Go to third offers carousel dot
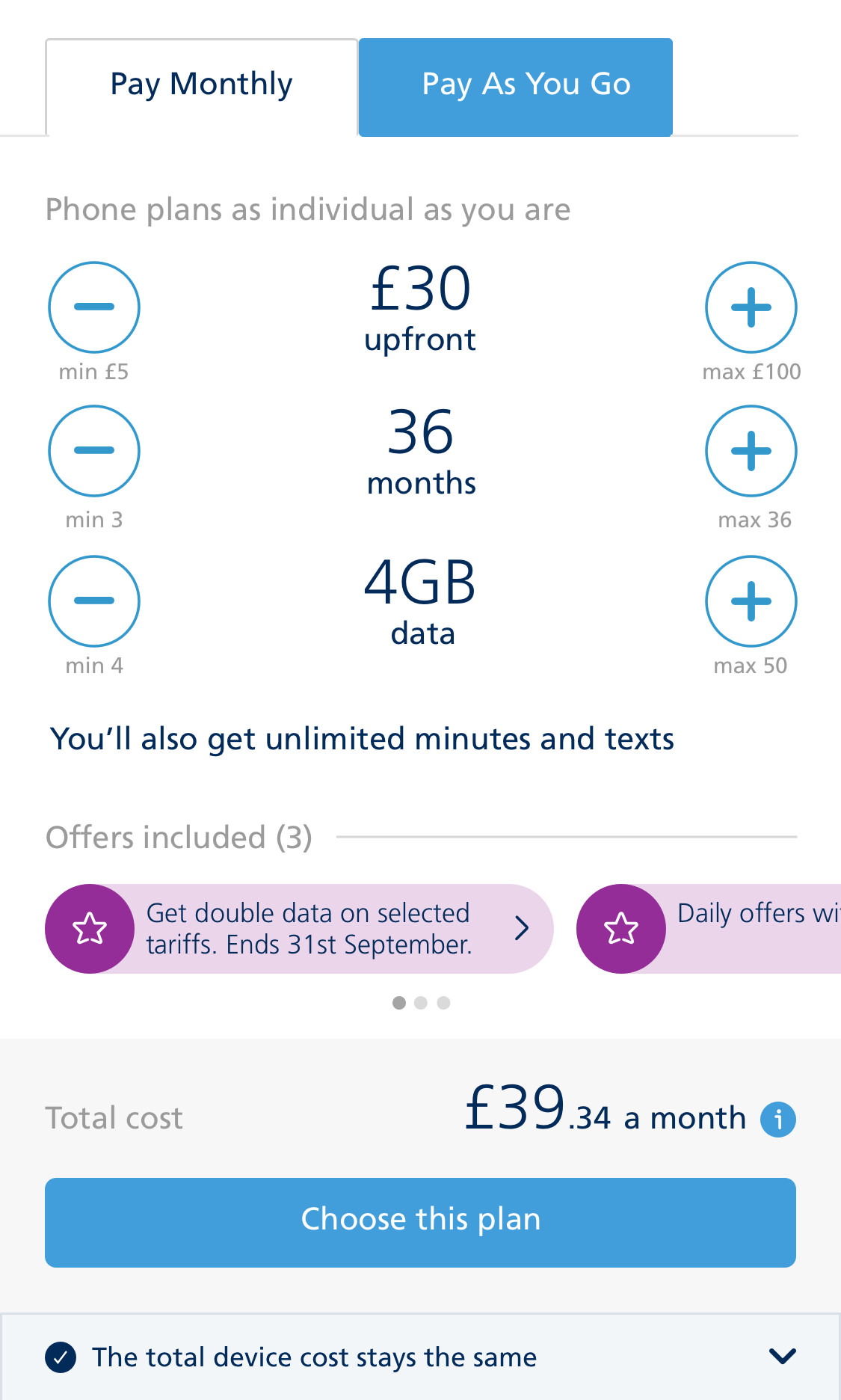 click(x=443, y=1003)
